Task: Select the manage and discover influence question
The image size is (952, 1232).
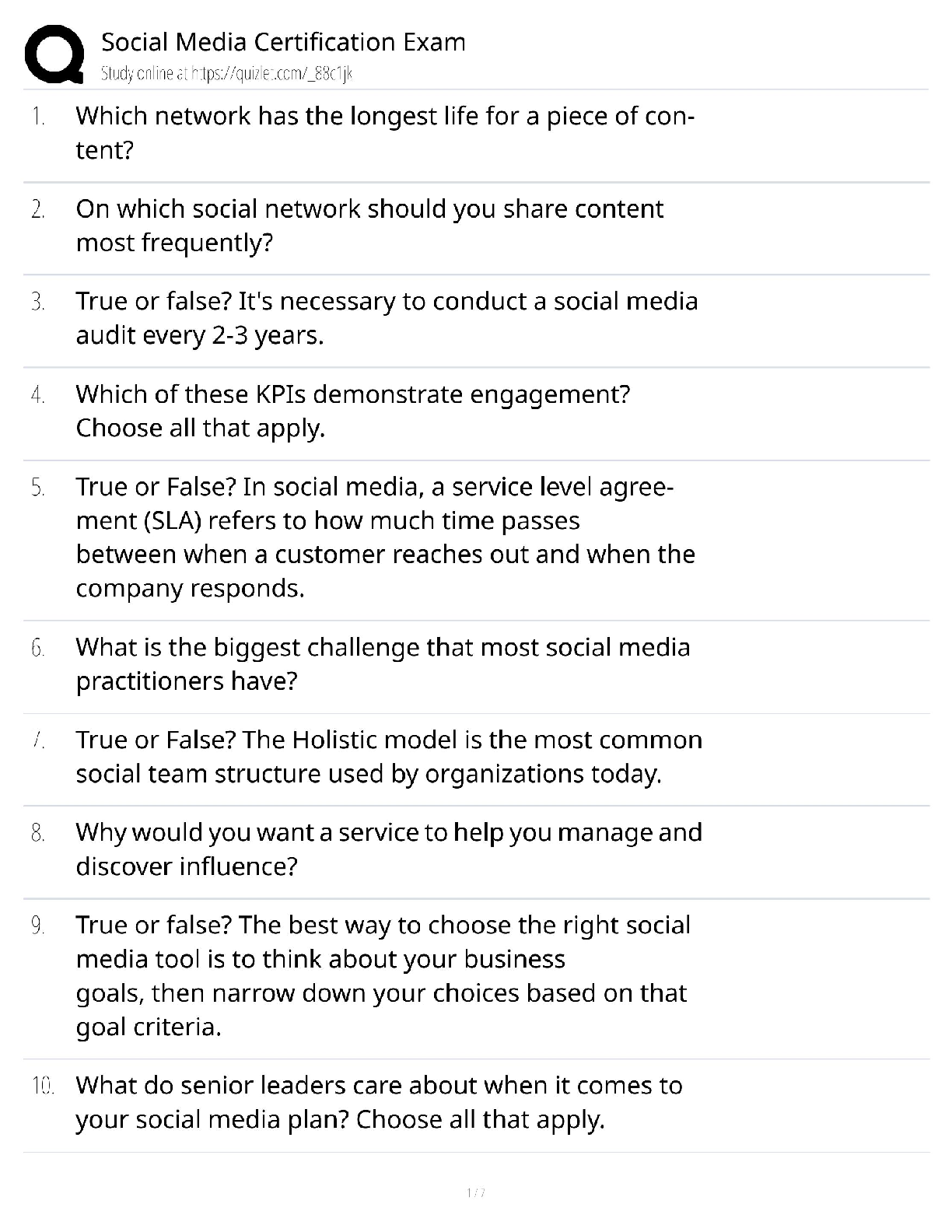Action: coord(389,849)
